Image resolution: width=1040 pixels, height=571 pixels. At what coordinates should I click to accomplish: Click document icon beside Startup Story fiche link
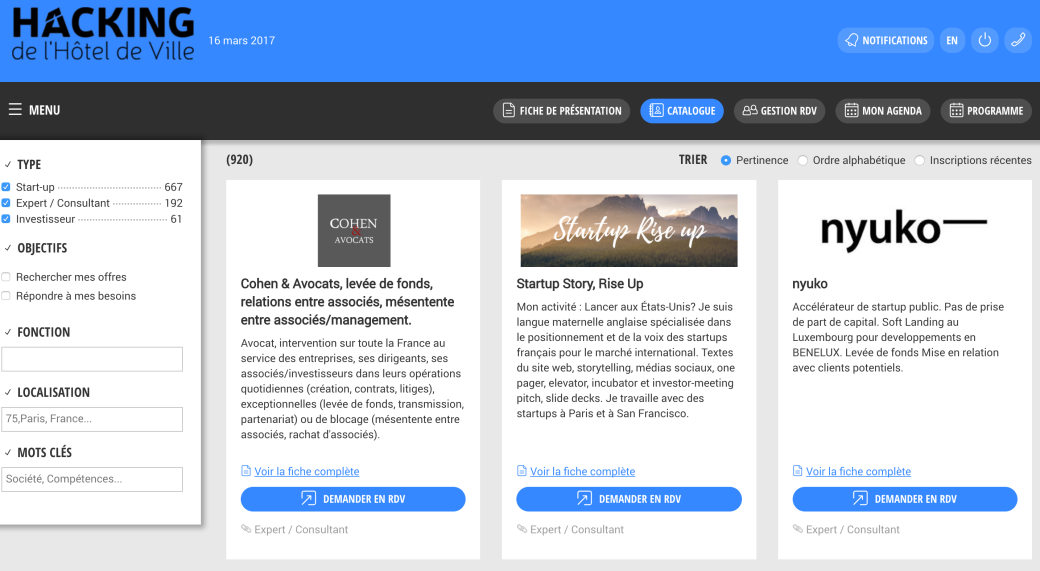(x=521, y=471)
